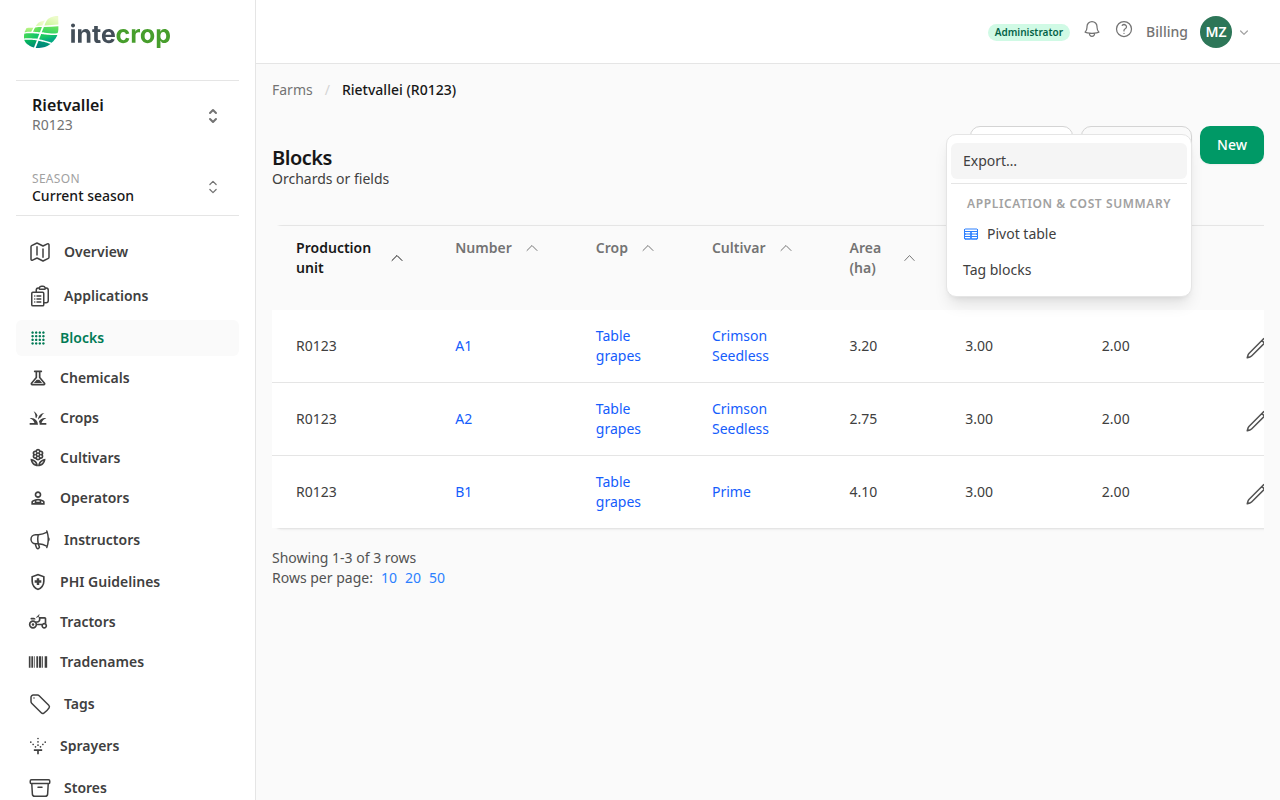Go to Farms breadcrumb
Screen dimensions: 1280x800
[292, 90]
